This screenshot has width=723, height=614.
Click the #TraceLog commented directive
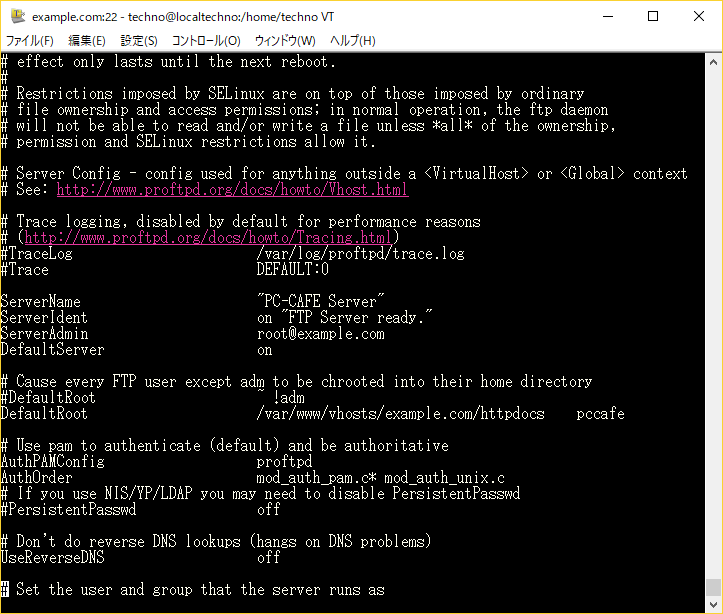coord(36,254)
